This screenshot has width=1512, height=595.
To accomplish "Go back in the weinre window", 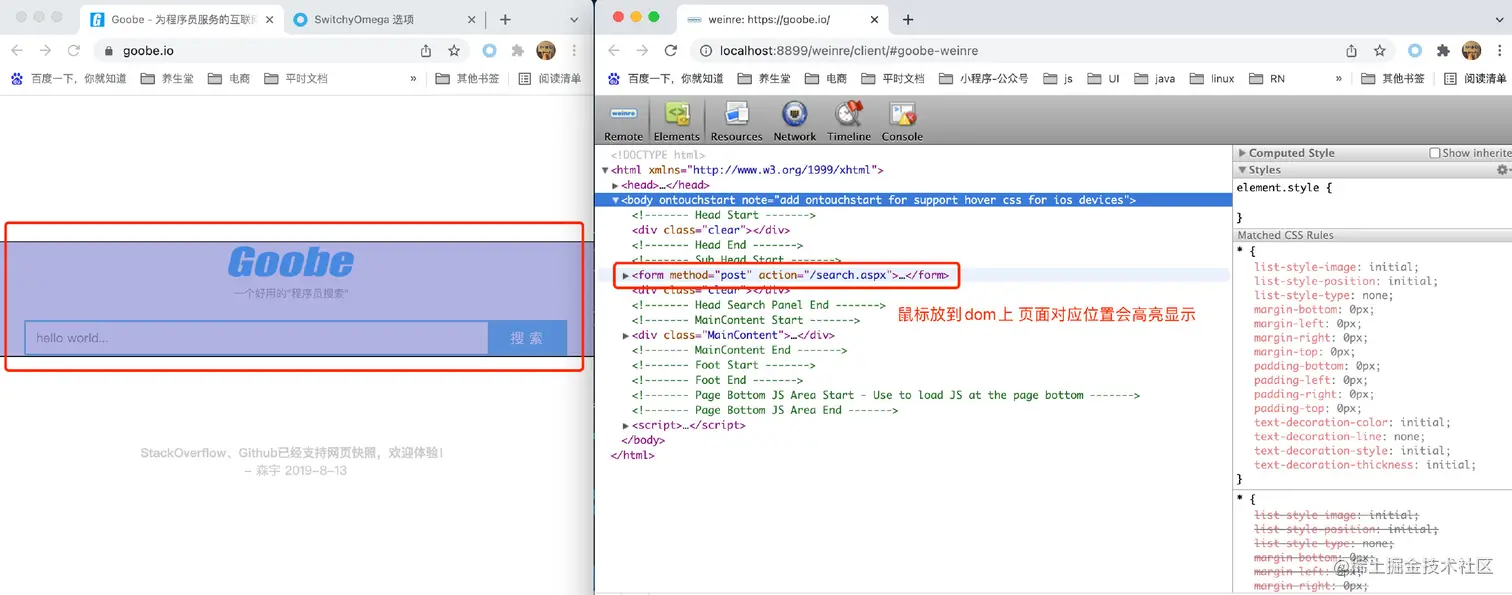I will [614, 50].
